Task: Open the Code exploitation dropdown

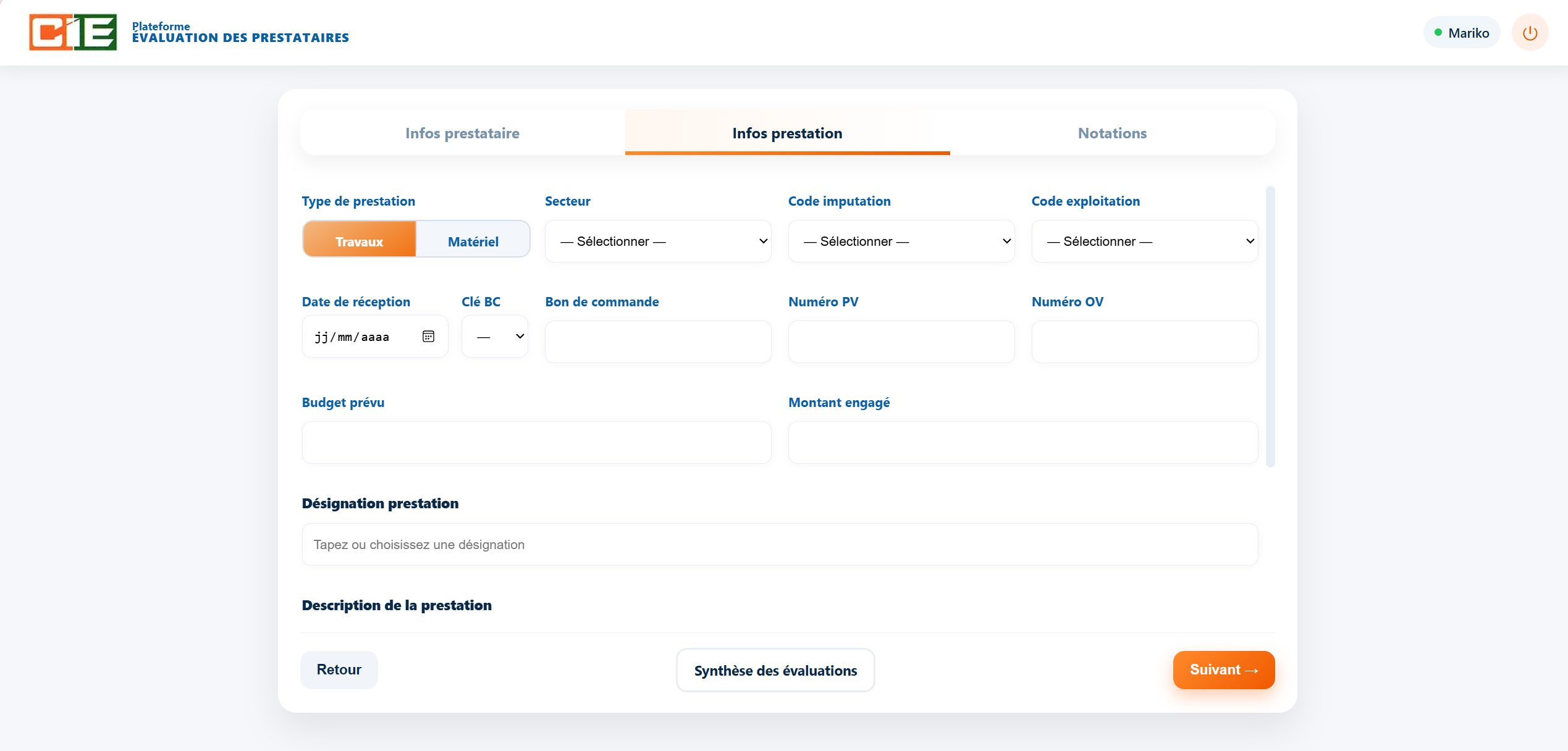Action: click(x=1144, y=241)
